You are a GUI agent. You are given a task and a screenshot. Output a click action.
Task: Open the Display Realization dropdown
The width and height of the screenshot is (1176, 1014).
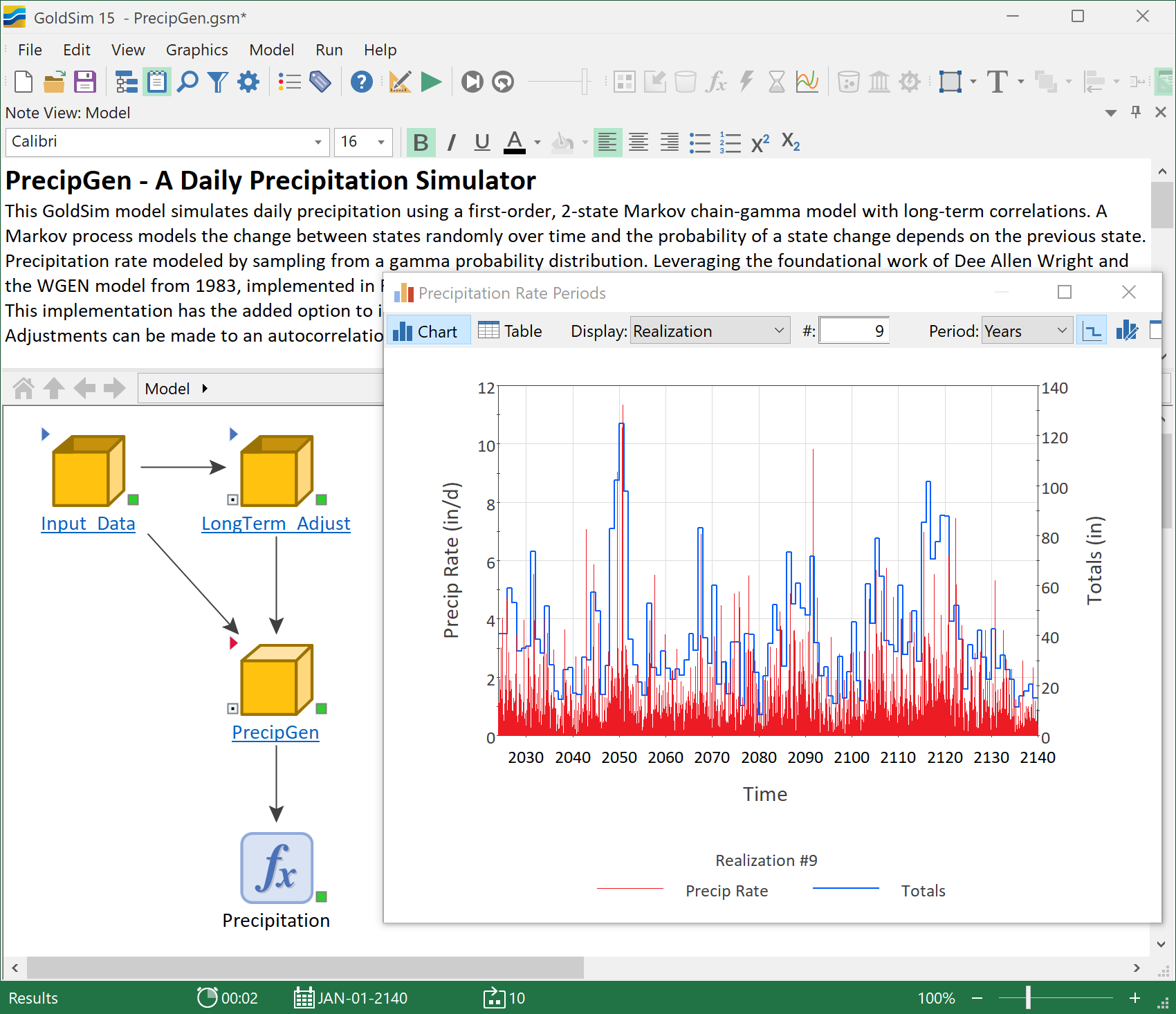pyautogui.click(x=709, y=331)
